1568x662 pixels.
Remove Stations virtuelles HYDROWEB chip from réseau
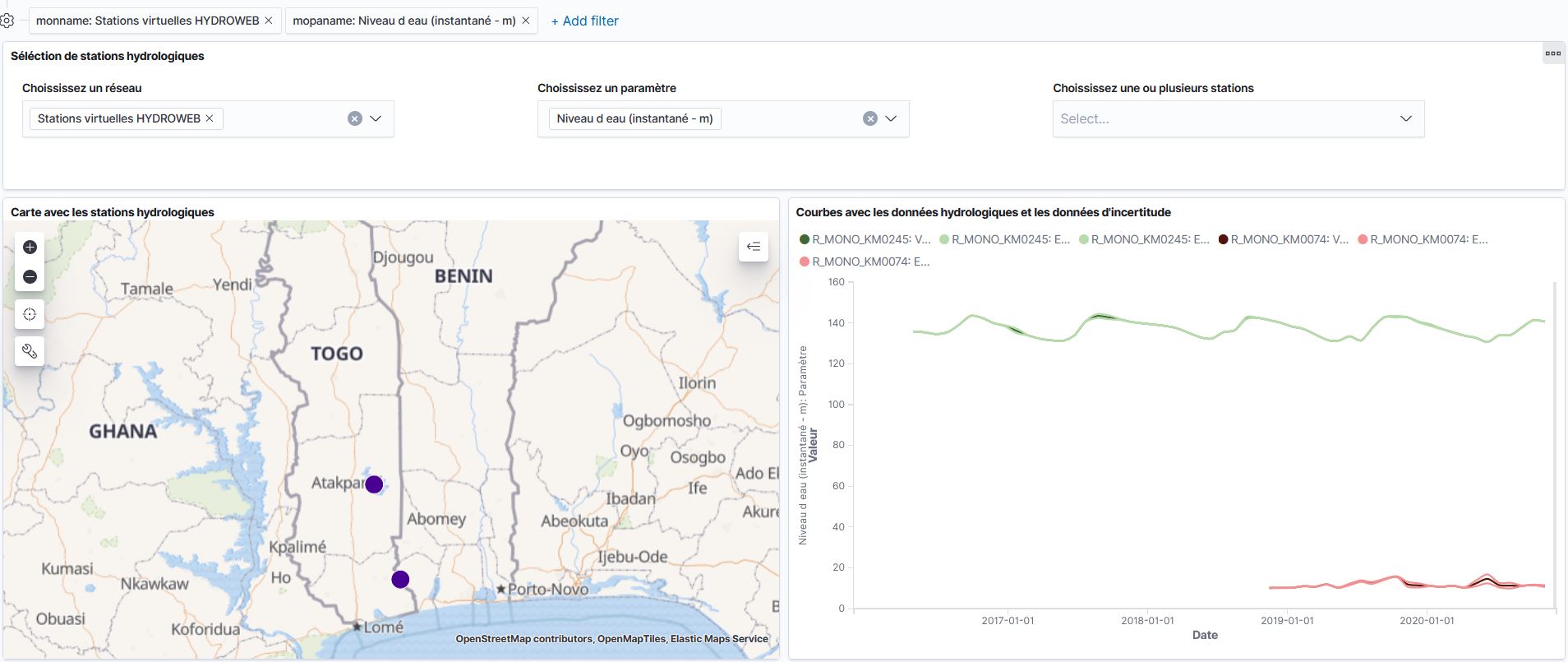point(210,118)
